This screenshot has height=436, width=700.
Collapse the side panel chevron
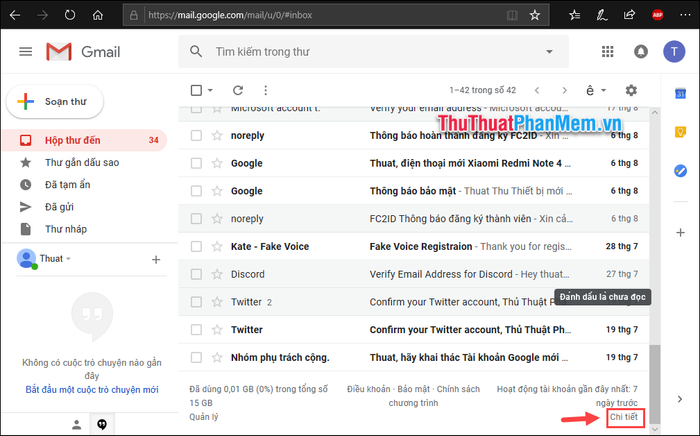tap(680, 399)
